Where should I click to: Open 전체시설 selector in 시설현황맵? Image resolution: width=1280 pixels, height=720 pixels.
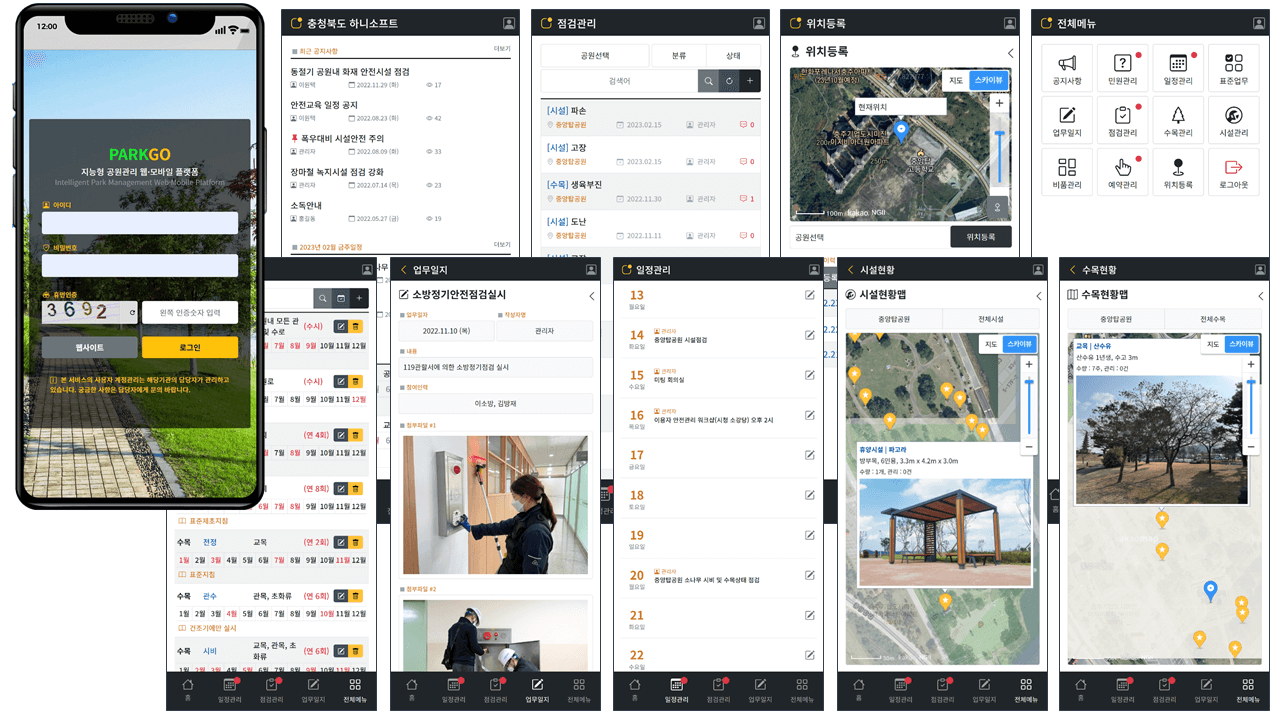click(990, 319)
